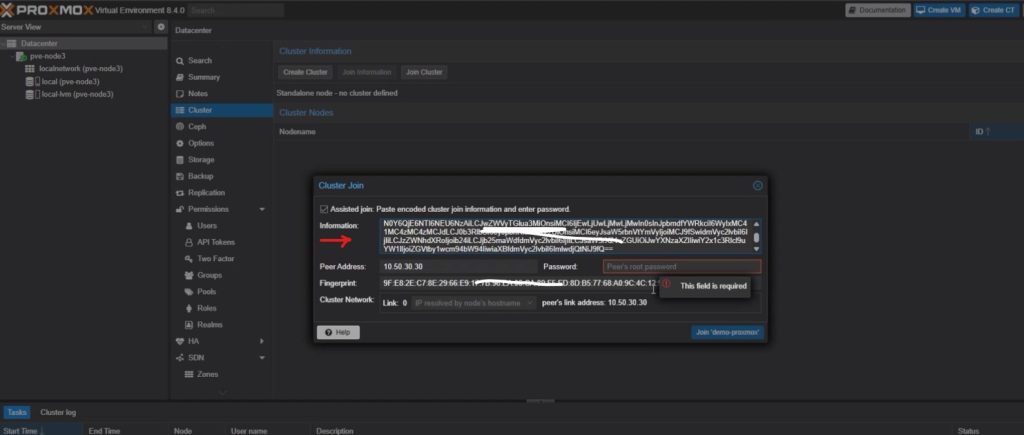Click the Nodename column header
Viewport: 1024px width, 435px height.
(297, 132)
